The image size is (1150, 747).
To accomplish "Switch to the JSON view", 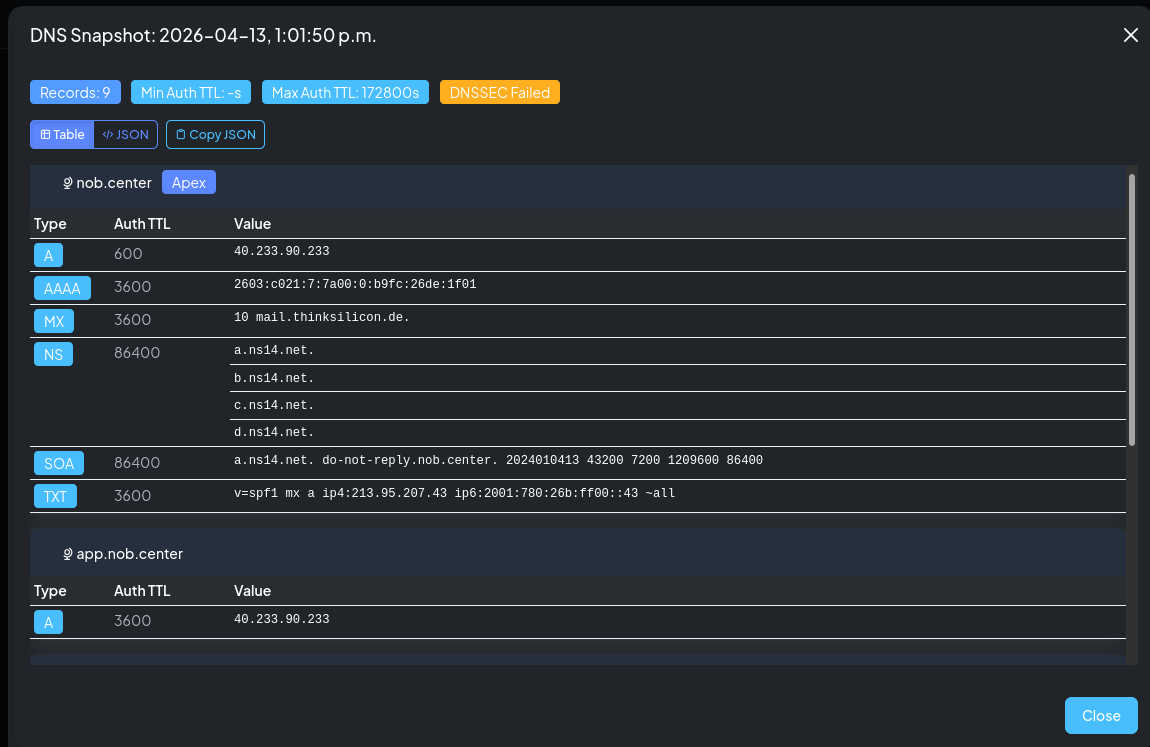I will click(125, 135).
